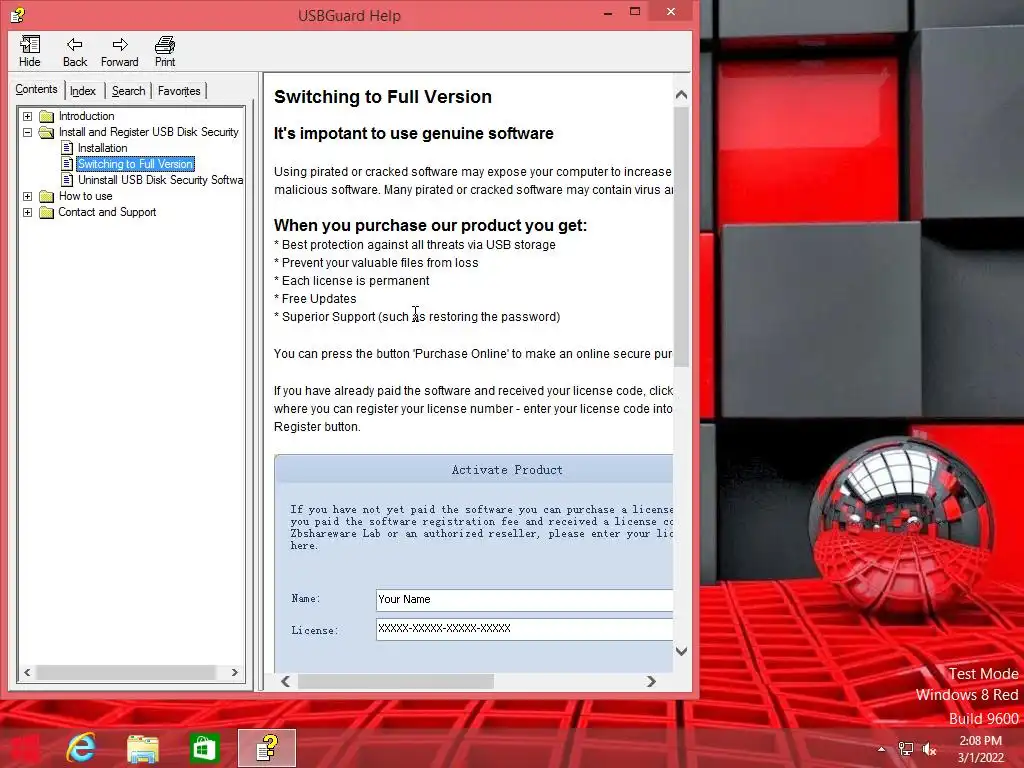1024x768 pixels.
Task: Click the page icon beside Switching to Full Version
Action: pos(67,164)
